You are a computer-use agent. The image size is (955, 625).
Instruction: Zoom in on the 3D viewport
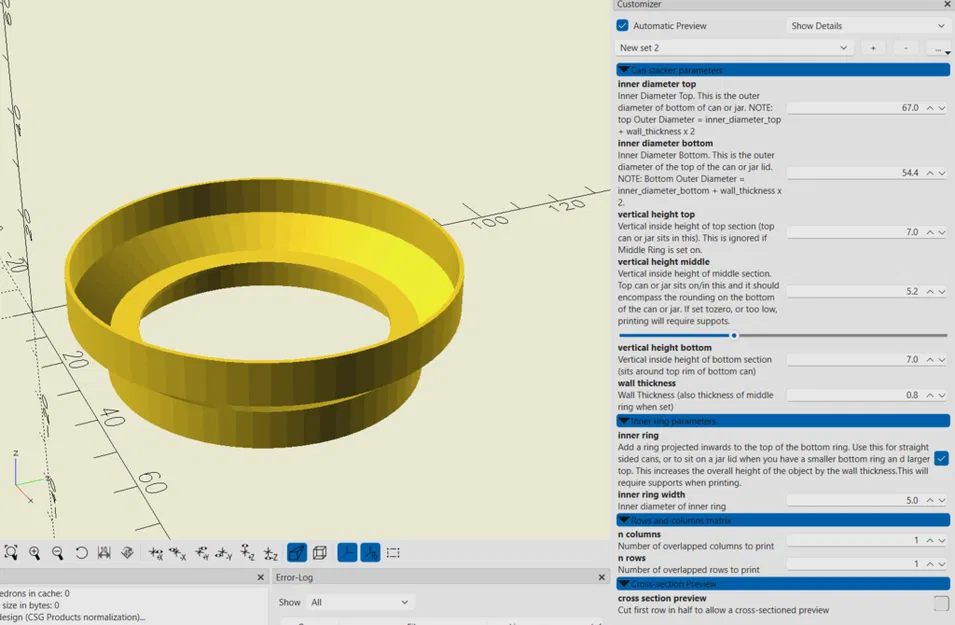34,552
